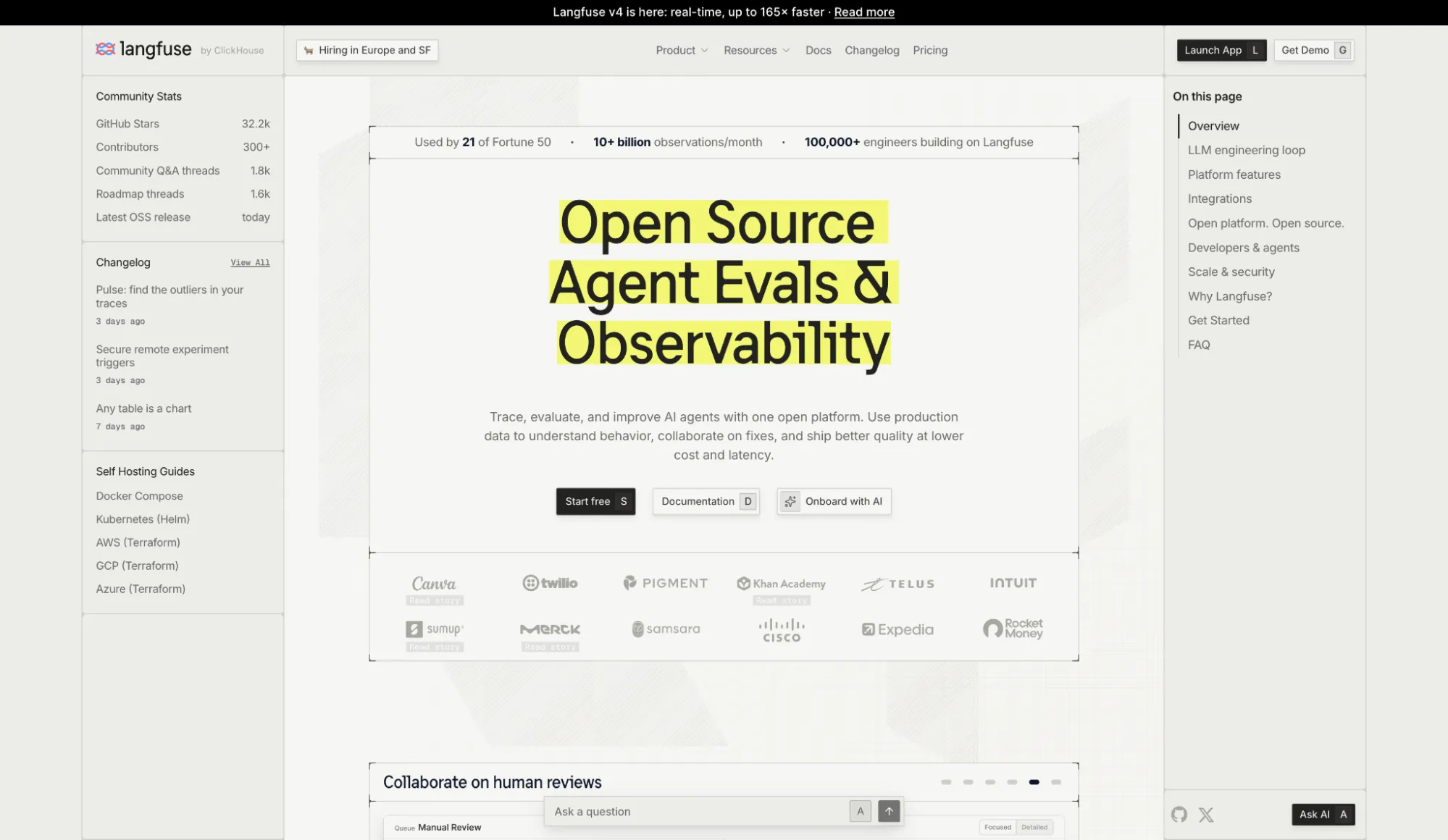Select the active fifth carousel dot

click(1034, 782)
